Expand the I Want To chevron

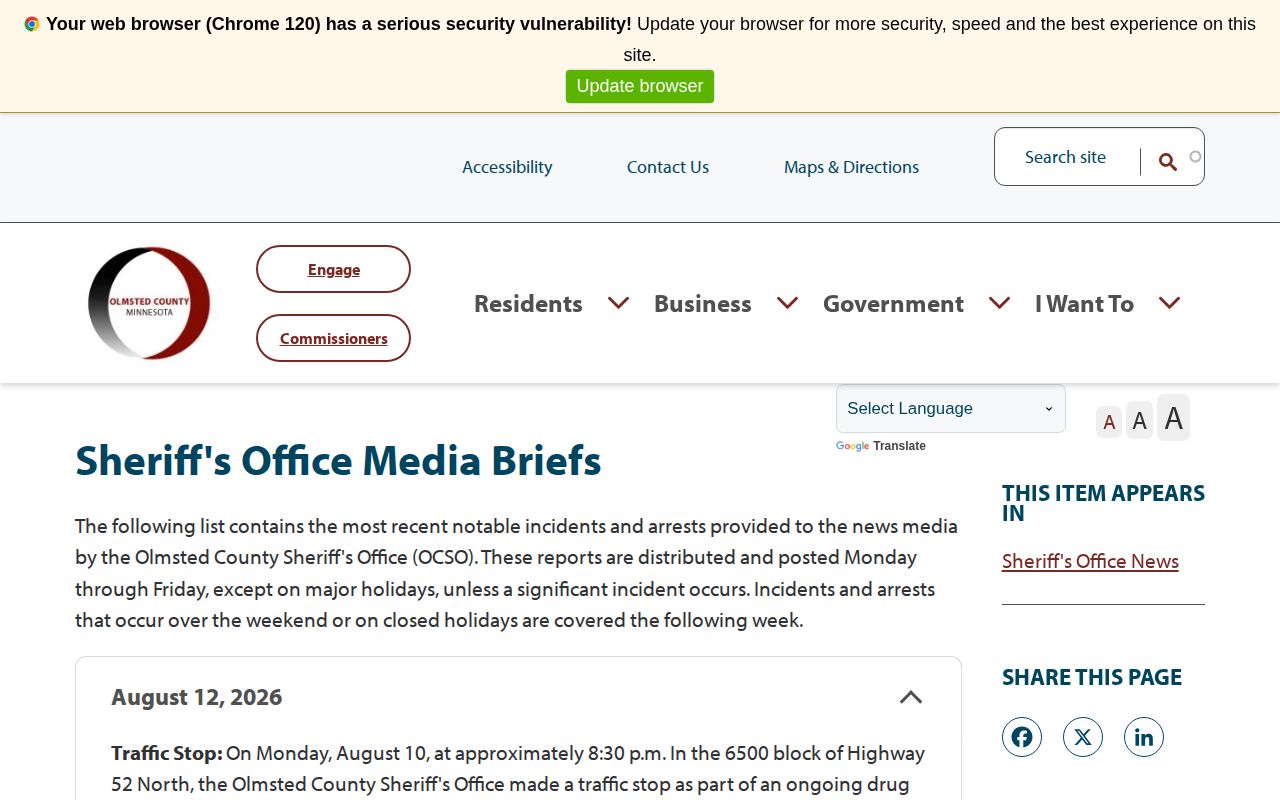(1170, 302)
